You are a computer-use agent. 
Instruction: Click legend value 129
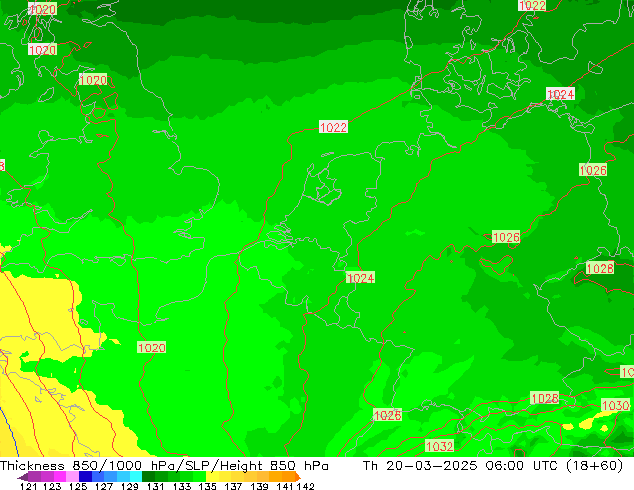(x=129, y=486)
